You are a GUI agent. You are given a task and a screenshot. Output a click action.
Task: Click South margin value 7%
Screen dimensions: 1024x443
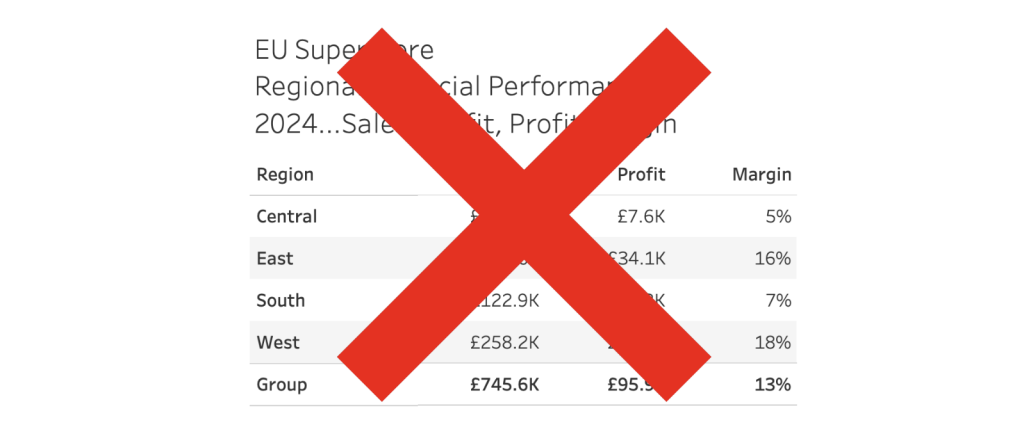(778, 301)
